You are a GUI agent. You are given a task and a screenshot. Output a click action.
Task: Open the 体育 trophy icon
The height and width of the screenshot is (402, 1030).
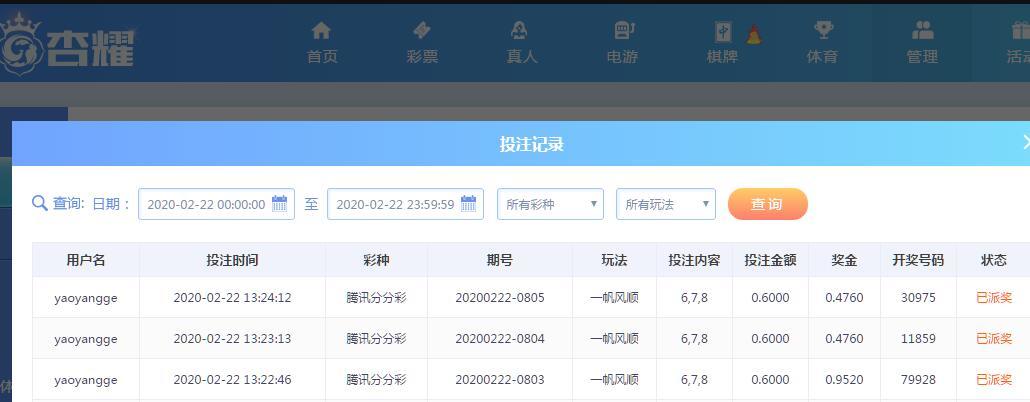coord(823,30)
